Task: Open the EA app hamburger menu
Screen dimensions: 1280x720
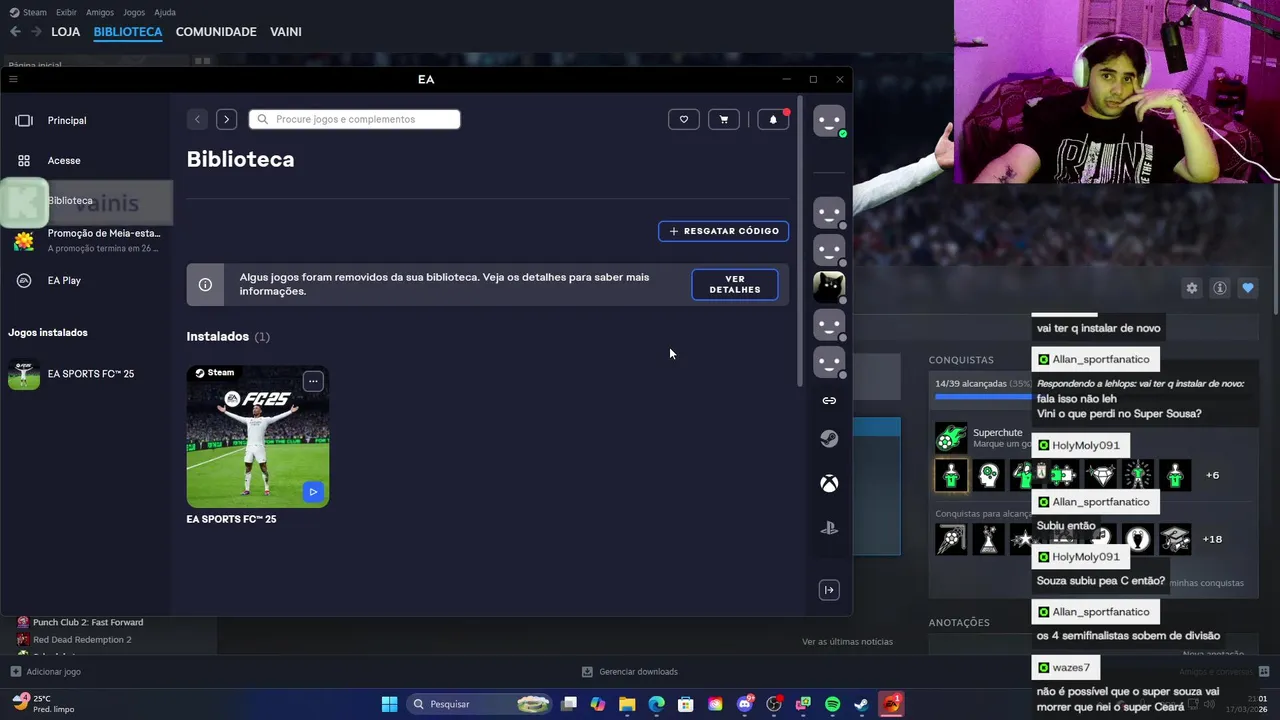Action: coord(13,79)
